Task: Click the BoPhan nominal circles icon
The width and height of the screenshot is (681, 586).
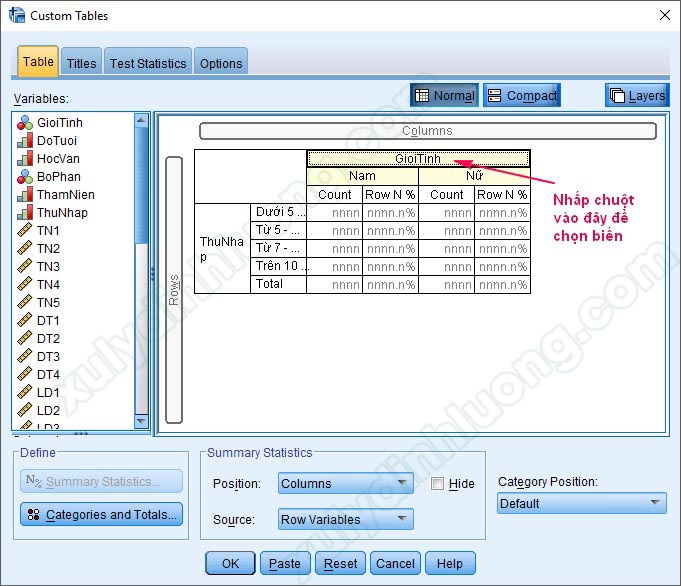Action: 25,176
